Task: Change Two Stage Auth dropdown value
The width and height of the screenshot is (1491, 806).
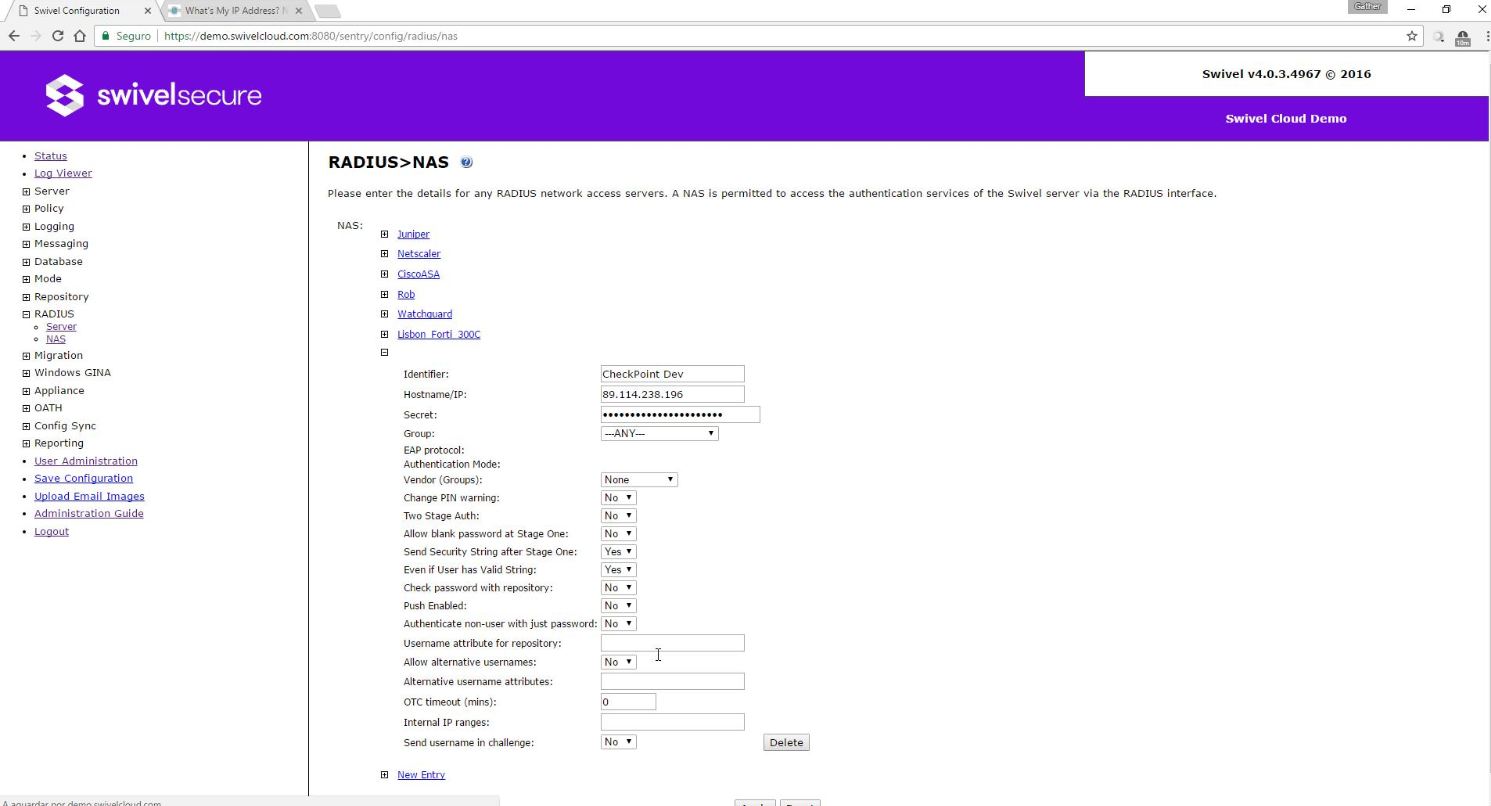Action: click(x=618, y=516)
